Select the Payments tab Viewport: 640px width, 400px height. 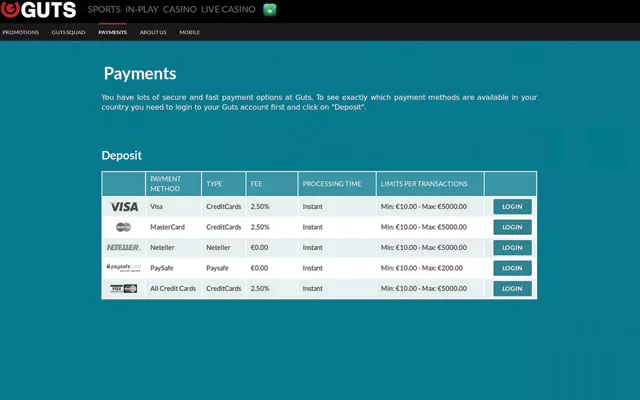[113, 32]
